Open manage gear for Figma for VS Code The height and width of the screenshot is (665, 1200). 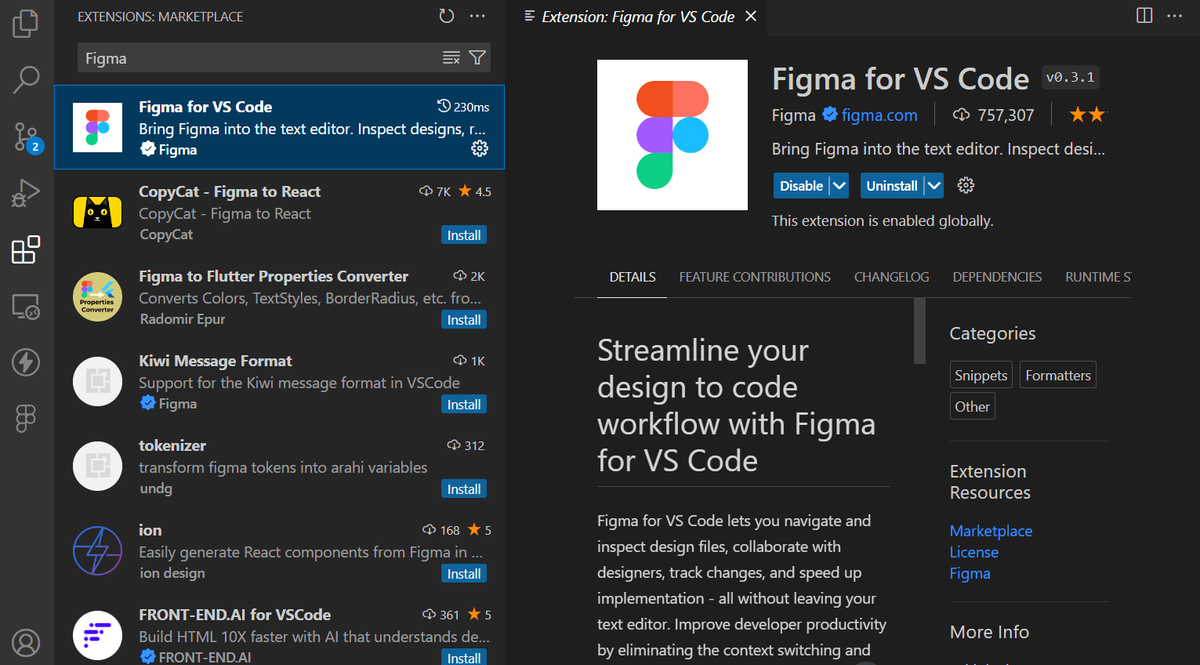pos(479,149)
